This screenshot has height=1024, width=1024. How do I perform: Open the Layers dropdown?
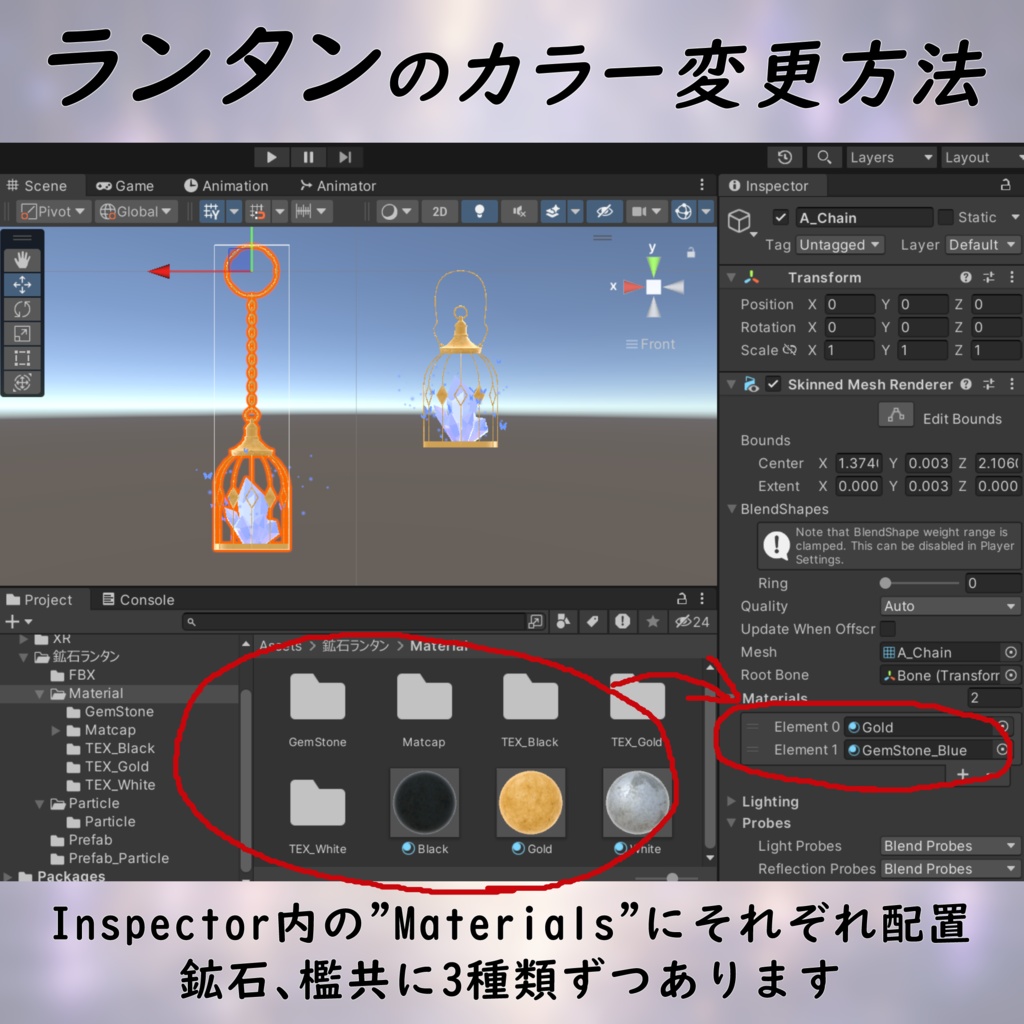[891, 157]
